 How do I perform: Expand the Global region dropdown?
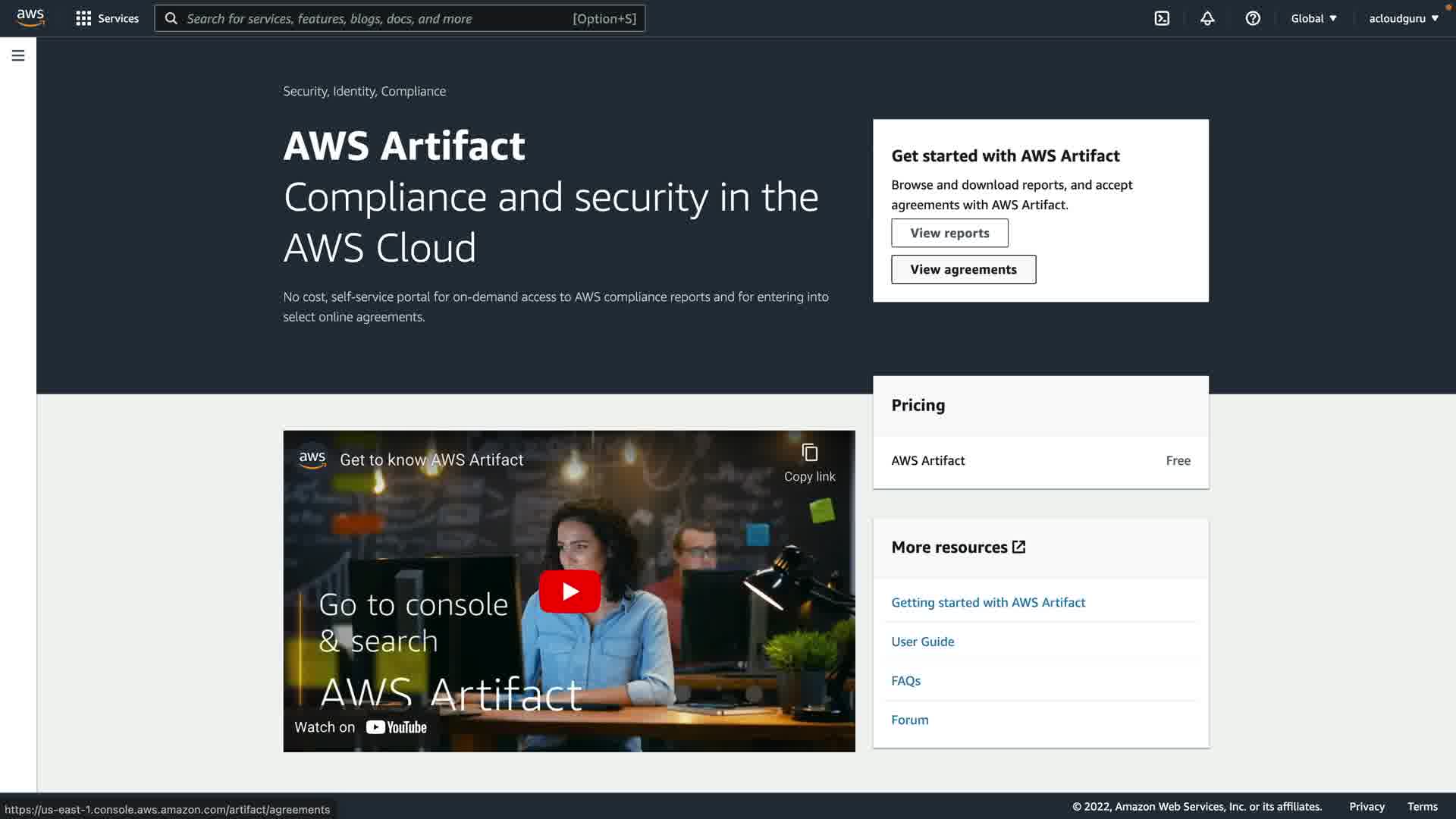click(x=1313, y=18)
